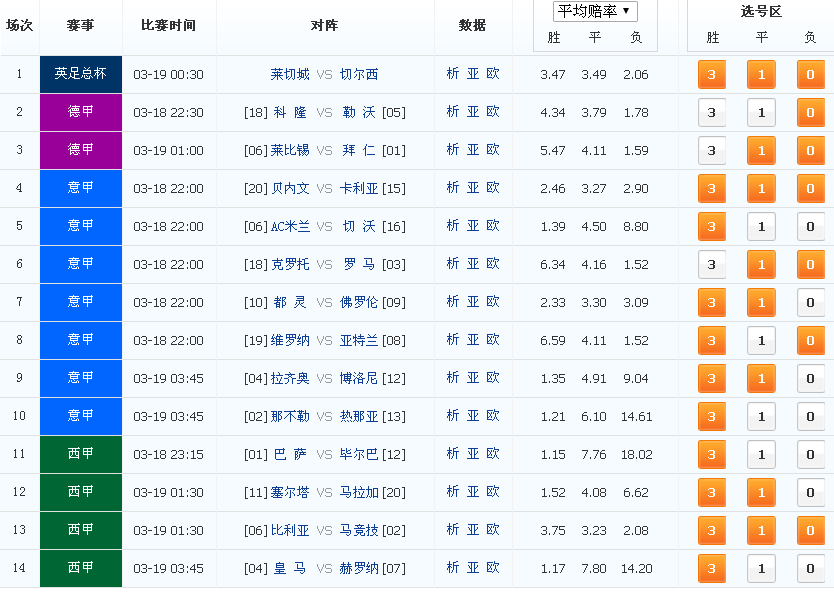Click the 选号区 header
Screen dimensions: 834x592
point(761,11)
